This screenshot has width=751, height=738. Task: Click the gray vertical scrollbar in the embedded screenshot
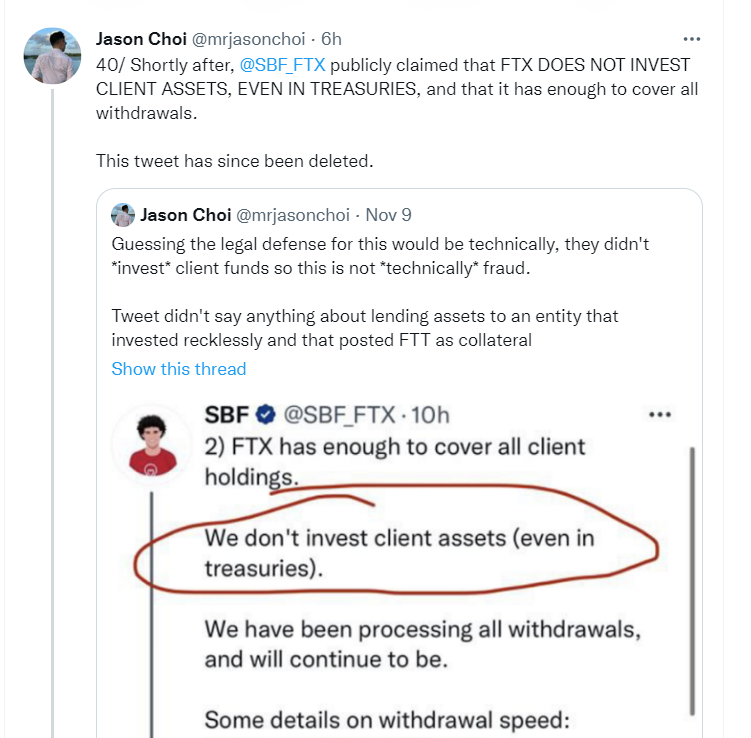691,580
